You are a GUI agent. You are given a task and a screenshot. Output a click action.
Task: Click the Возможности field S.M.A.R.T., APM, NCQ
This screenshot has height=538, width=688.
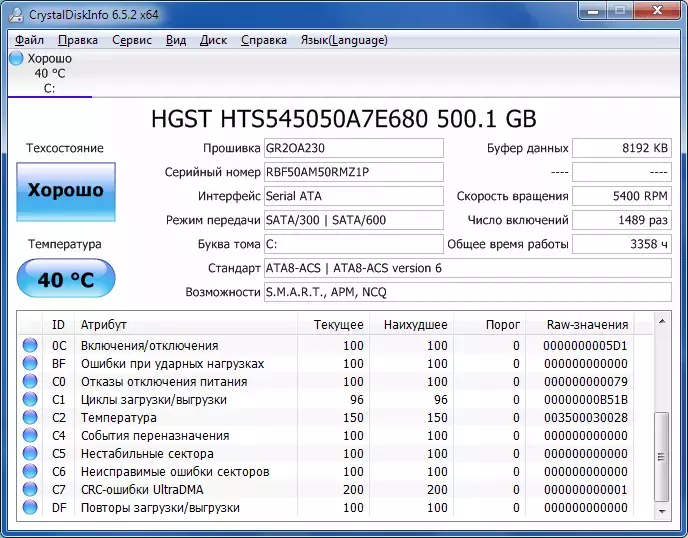(x=468, y=292)
